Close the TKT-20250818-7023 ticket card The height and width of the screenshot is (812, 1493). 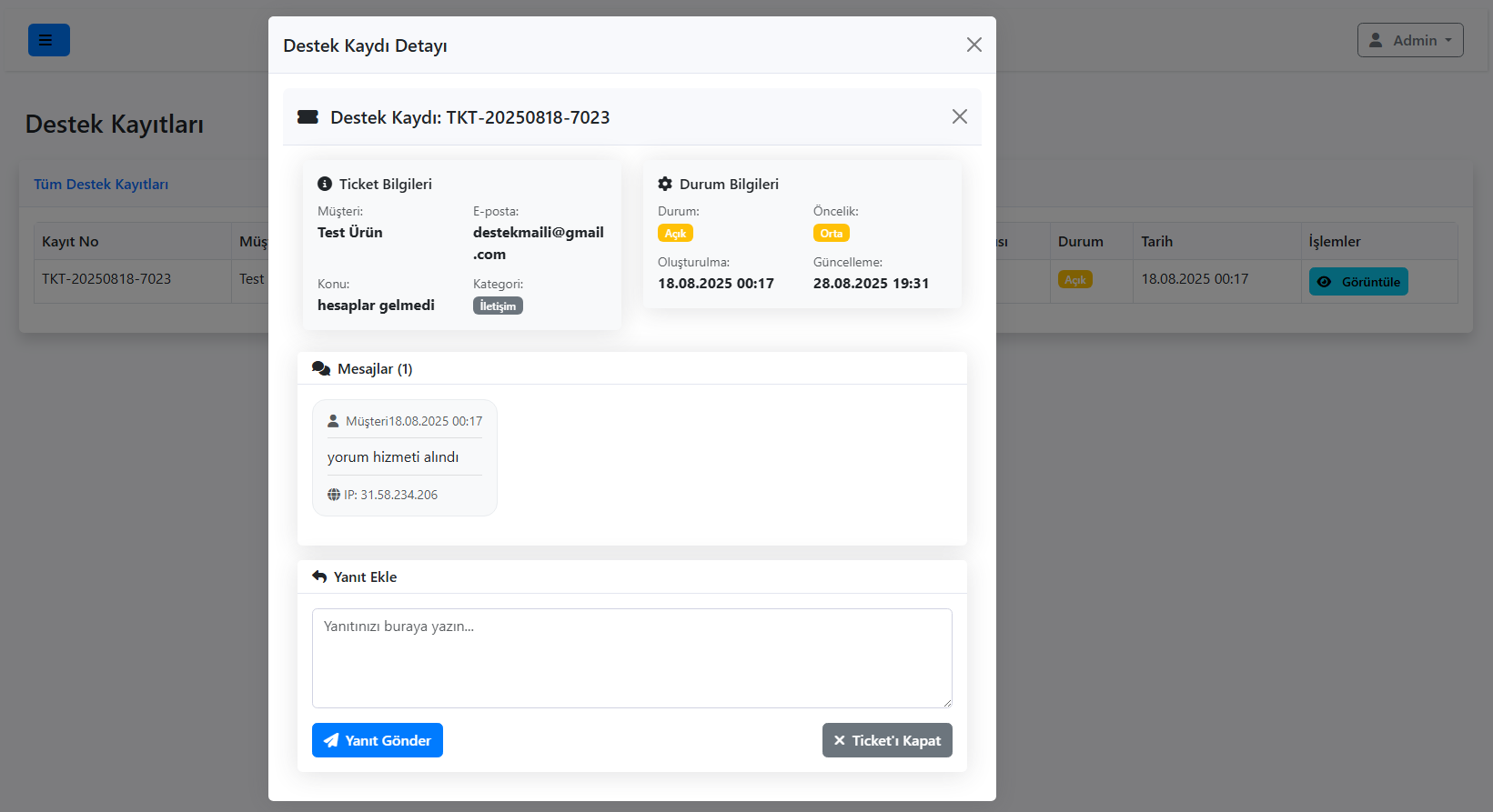pyautogui.click(x=959, y=116)
